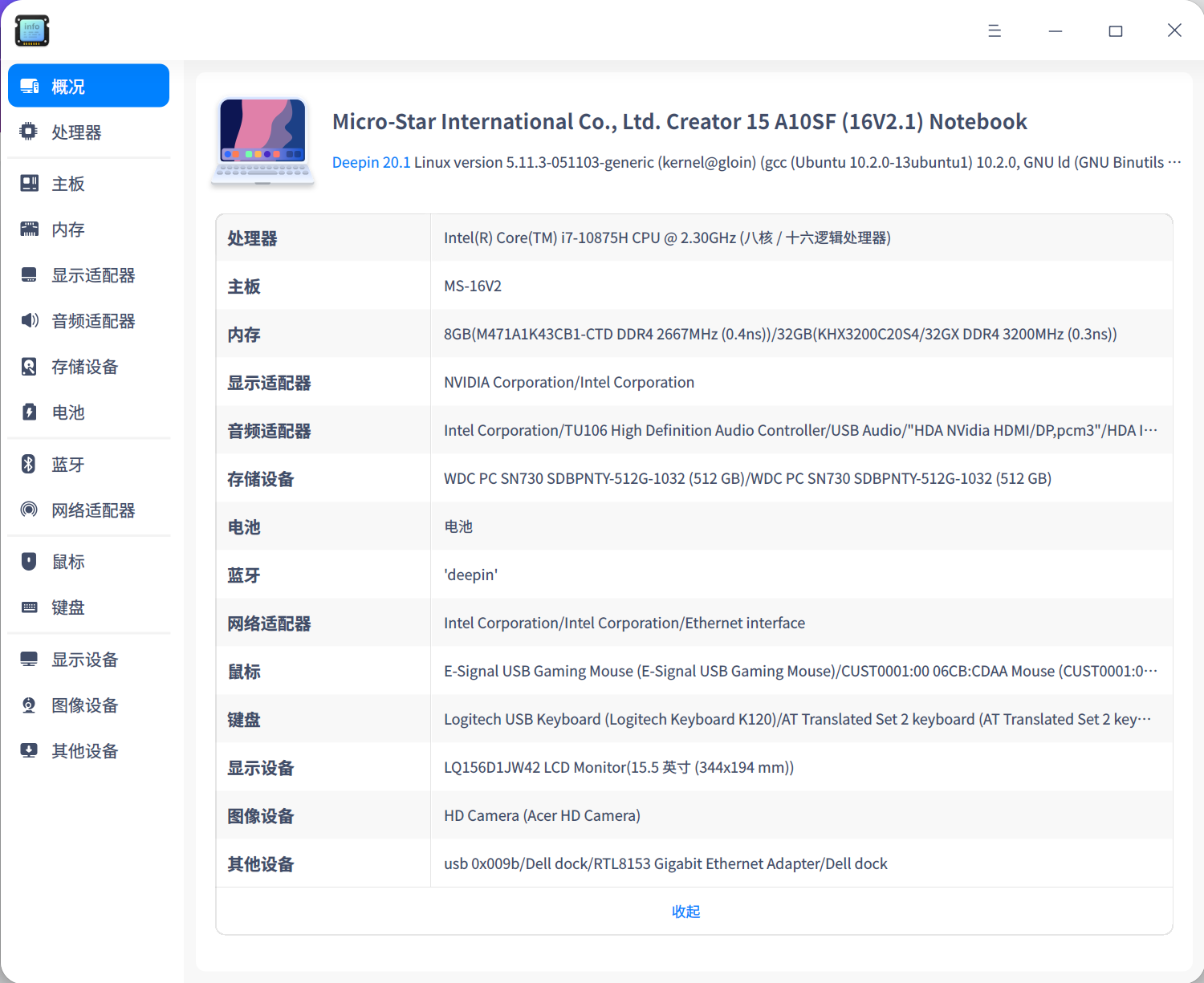The image size is (1204, 983).
Task: Click the 音频适配器 speaker icon
Action: point(29,321)
